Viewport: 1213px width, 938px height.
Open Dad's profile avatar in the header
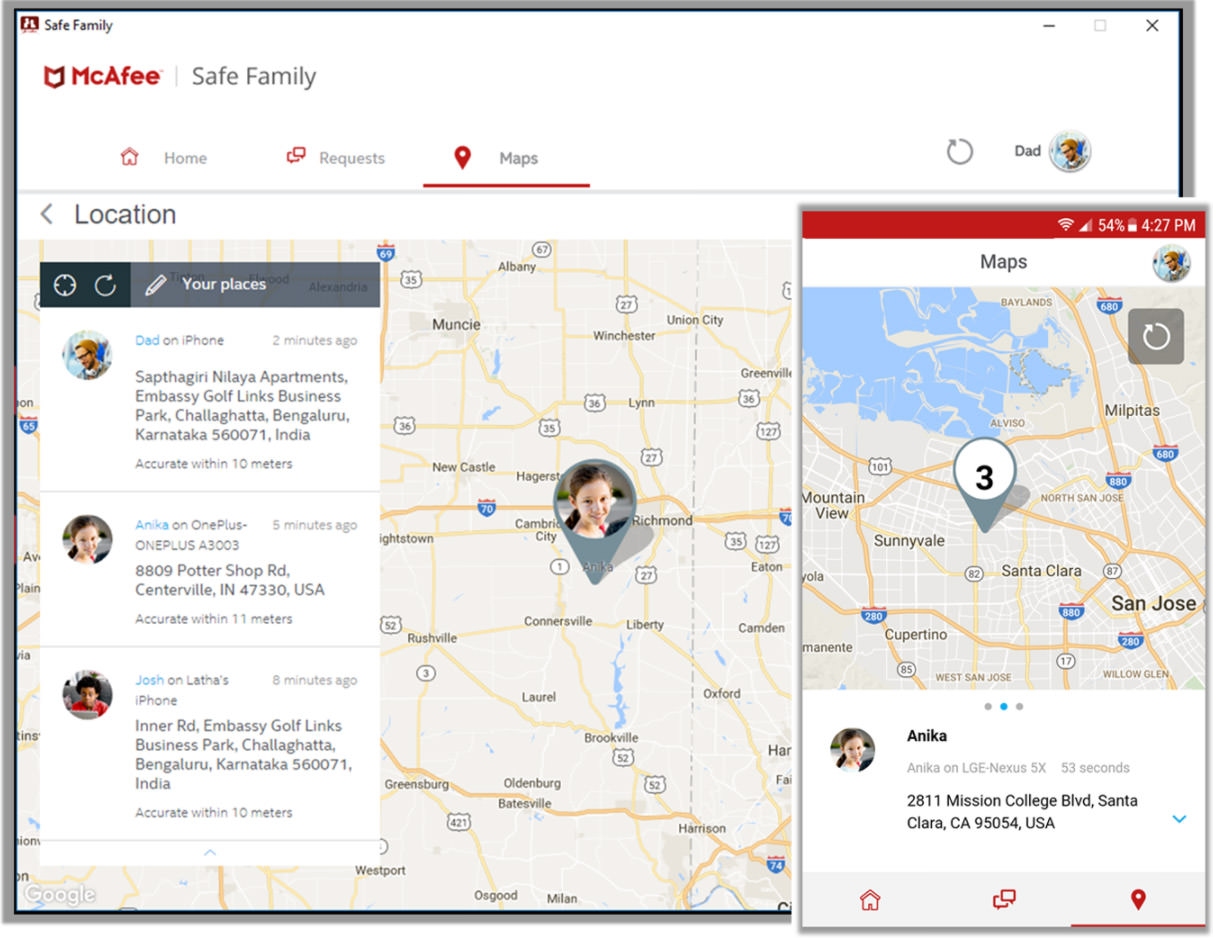[1070, 152]
